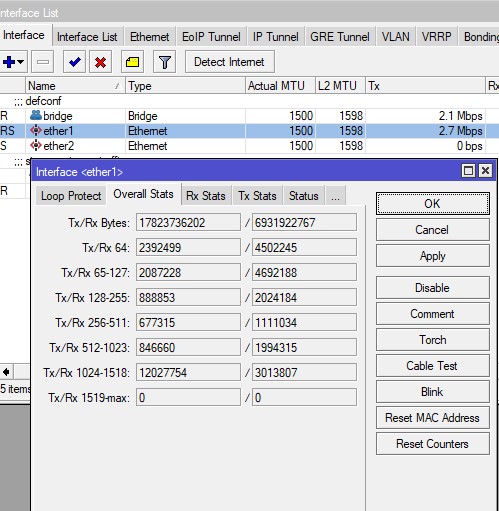Click the Tx Bytes field 17823736202
Viewport: 499px width, 511px height.
188,222
